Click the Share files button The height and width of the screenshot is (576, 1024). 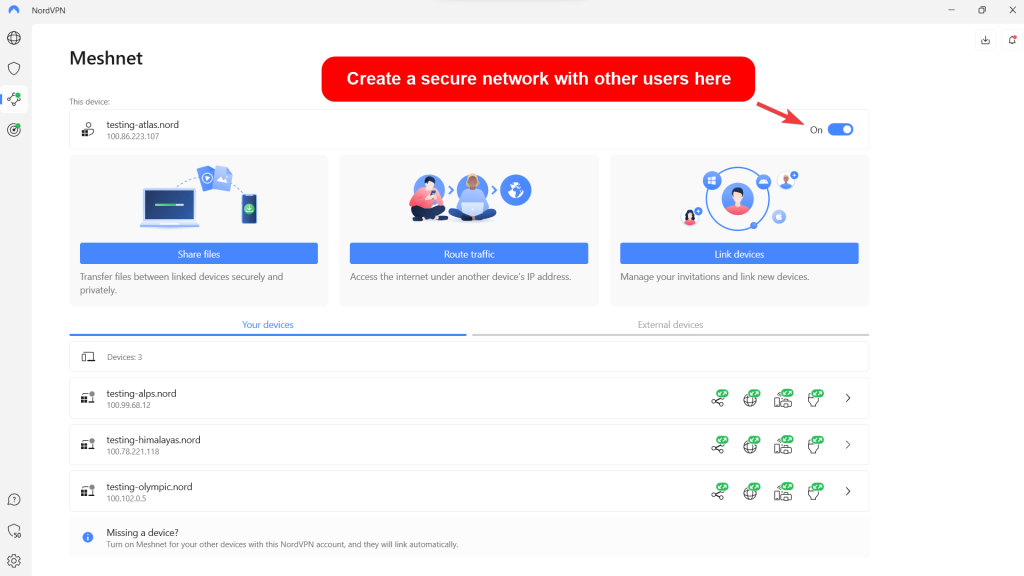[x=199, y=253]
